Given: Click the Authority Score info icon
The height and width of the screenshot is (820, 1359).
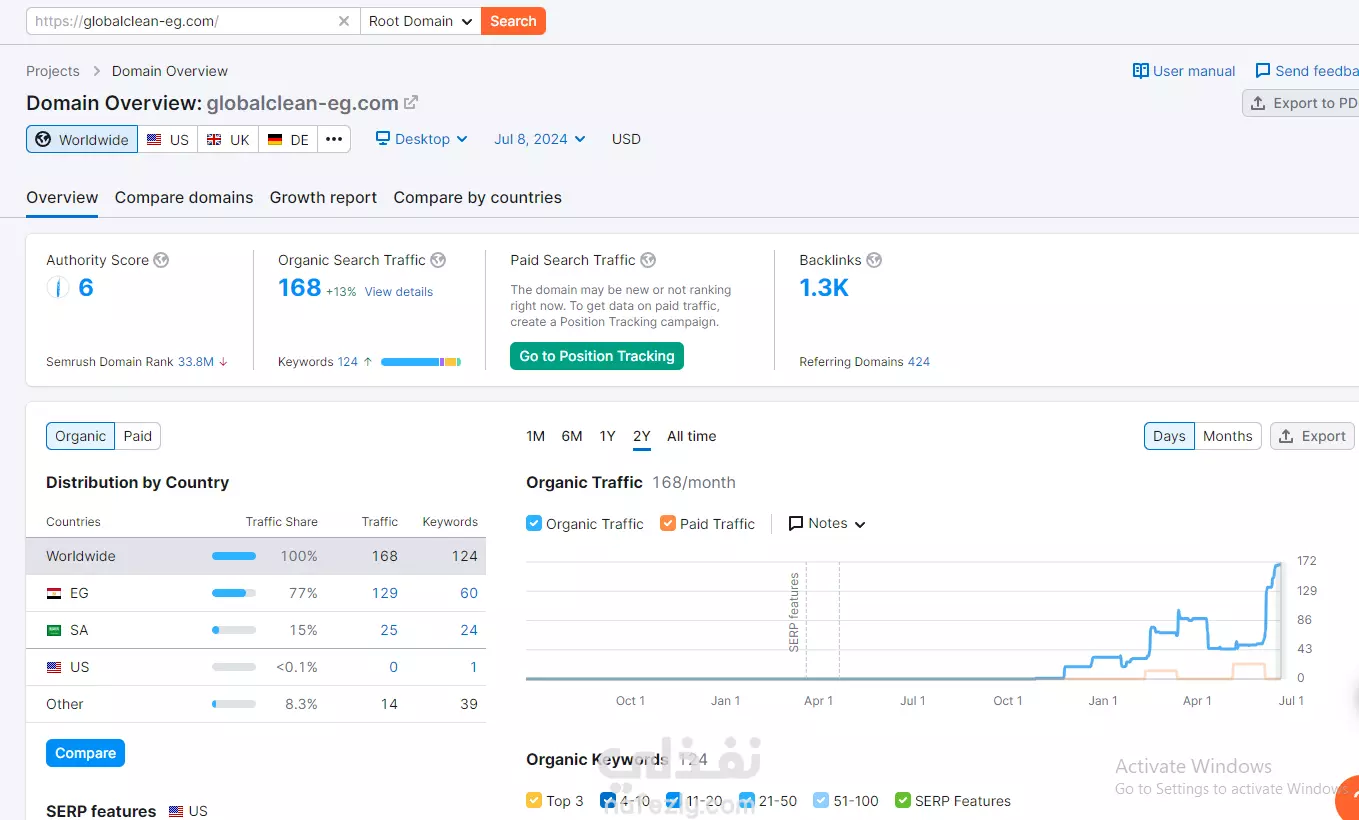Looking at the screenshot, I should coord(161,260).
